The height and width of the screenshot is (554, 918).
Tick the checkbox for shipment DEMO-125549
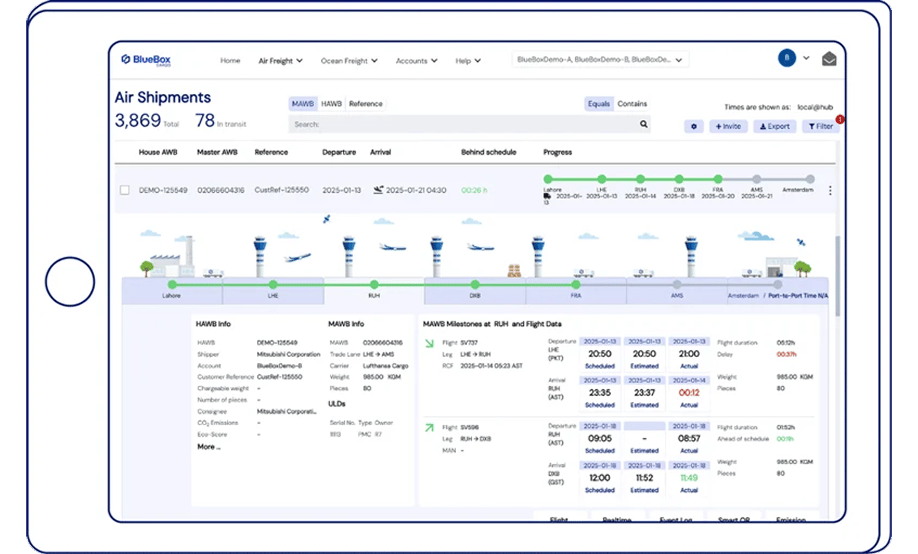click(x=125, y=190)
